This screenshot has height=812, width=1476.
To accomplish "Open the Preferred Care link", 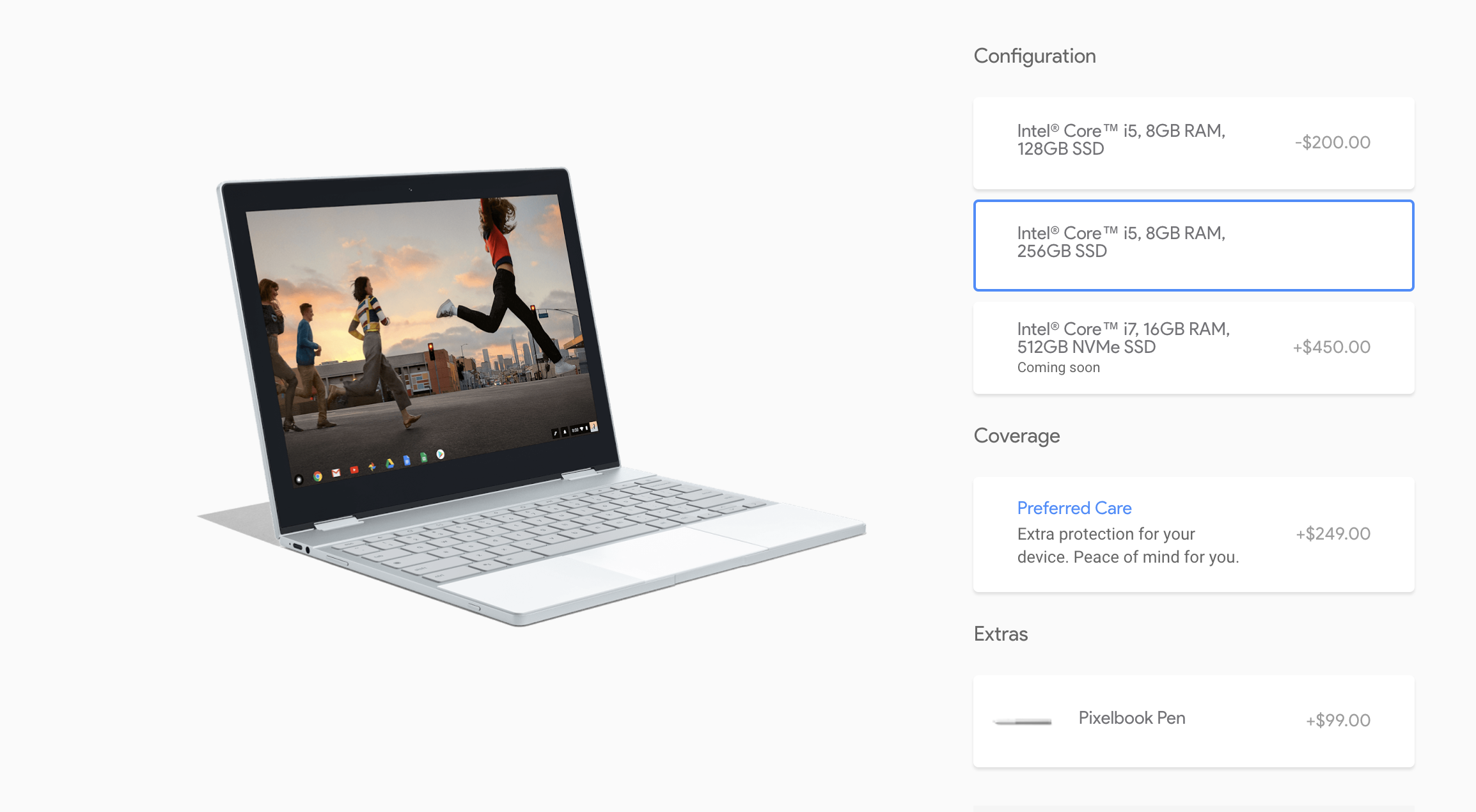I will click(x=1074, y=508).
